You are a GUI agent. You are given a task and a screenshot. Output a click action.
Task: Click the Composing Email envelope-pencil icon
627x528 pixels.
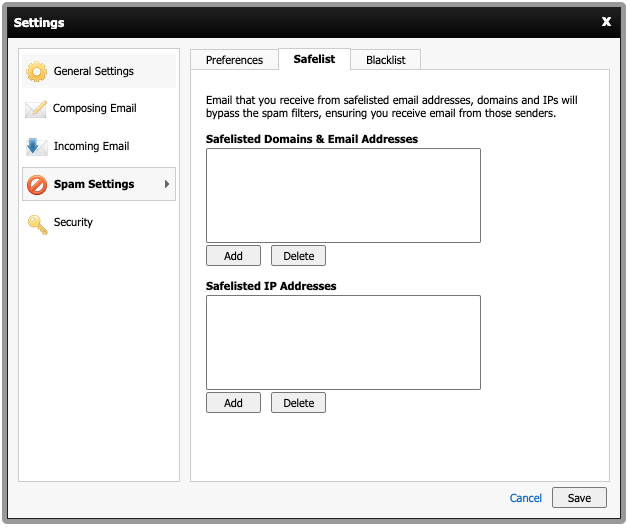(36, 109)
